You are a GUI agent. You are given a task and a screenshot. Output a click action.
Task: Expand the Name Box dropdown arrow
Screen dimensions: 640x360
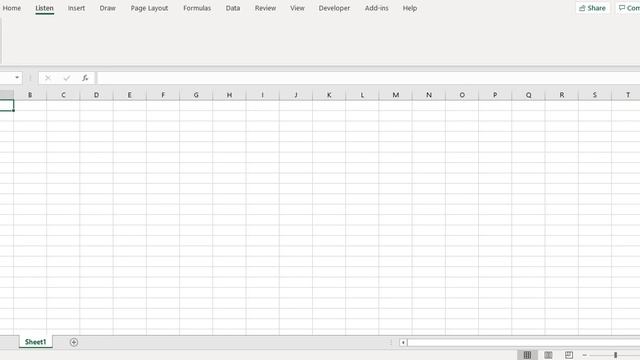17,78
